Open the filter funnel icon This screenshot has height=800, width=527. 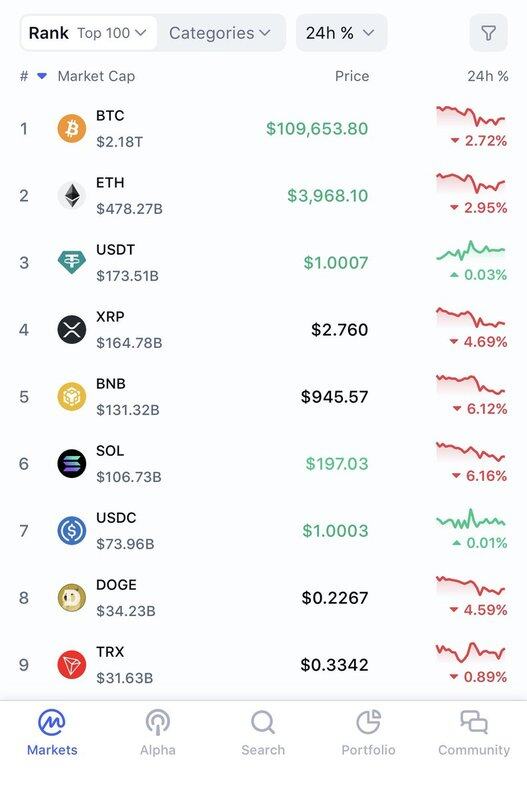(488, 33)
